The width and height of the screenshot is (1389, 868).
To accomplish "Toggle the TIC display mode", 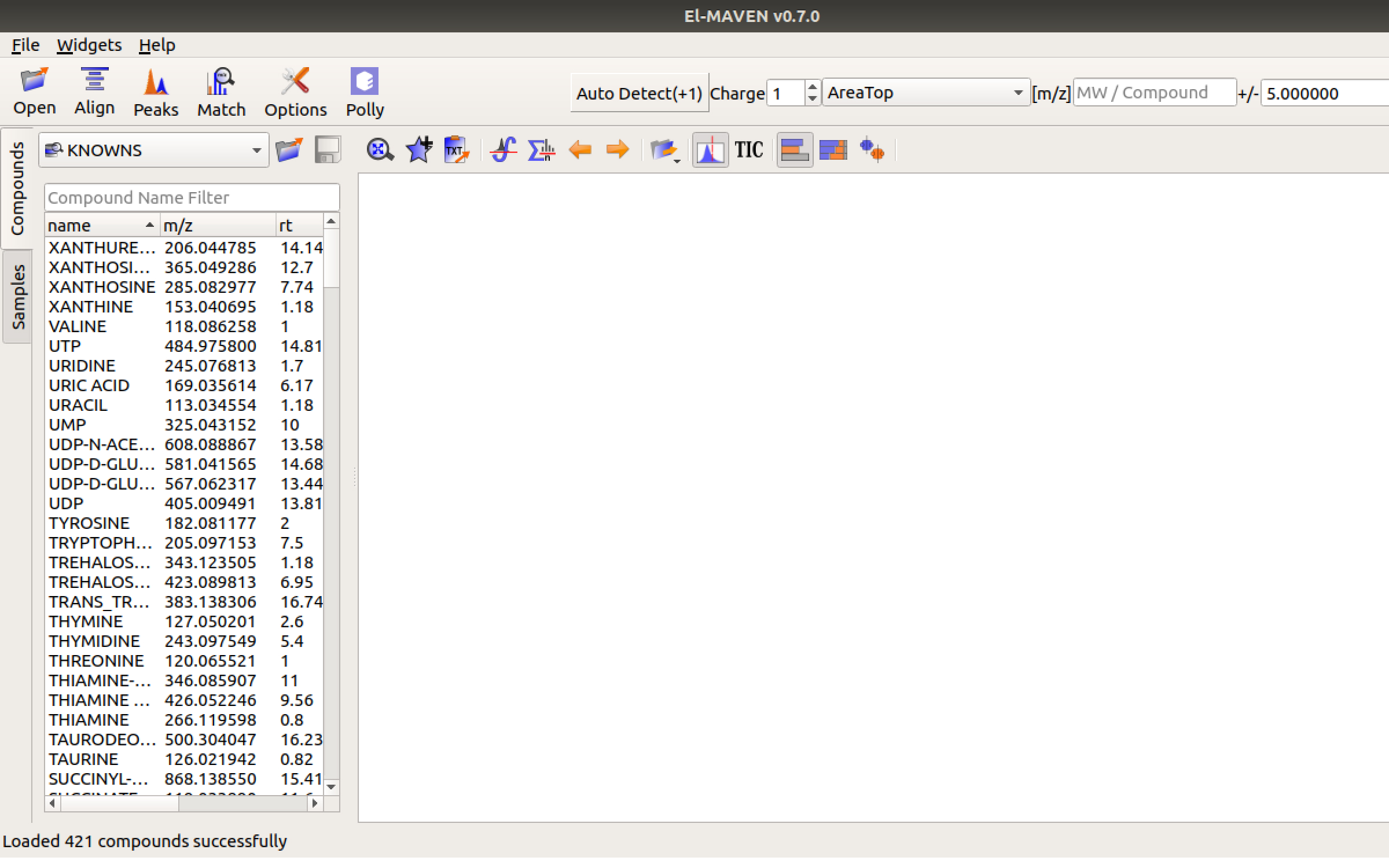I will 749,150.
